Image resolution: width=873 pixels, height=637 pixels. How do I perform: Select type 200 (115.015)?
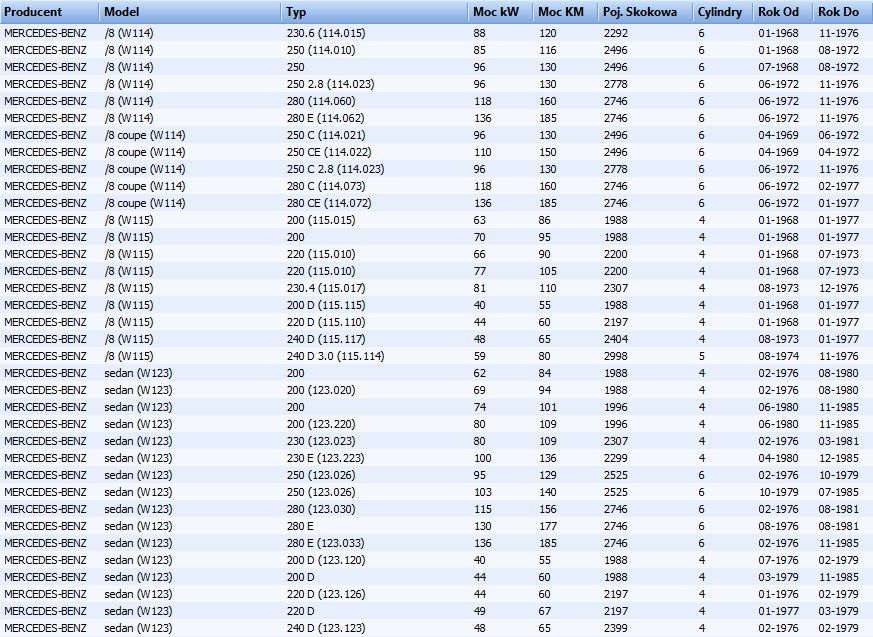321,220
